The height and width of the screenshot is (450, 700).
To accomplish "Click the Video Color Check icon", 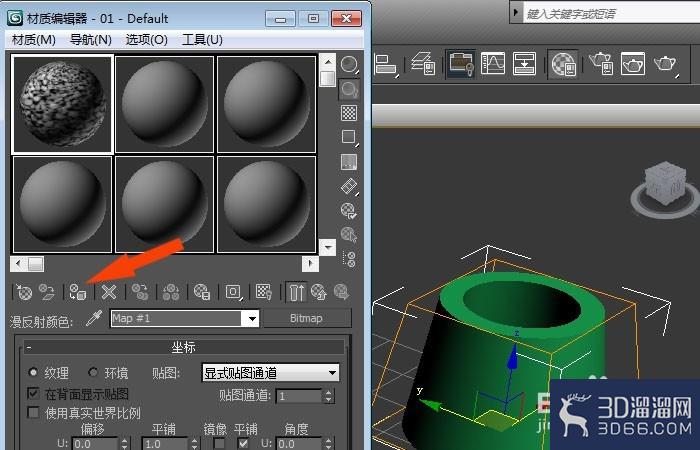I will point(349,162).
